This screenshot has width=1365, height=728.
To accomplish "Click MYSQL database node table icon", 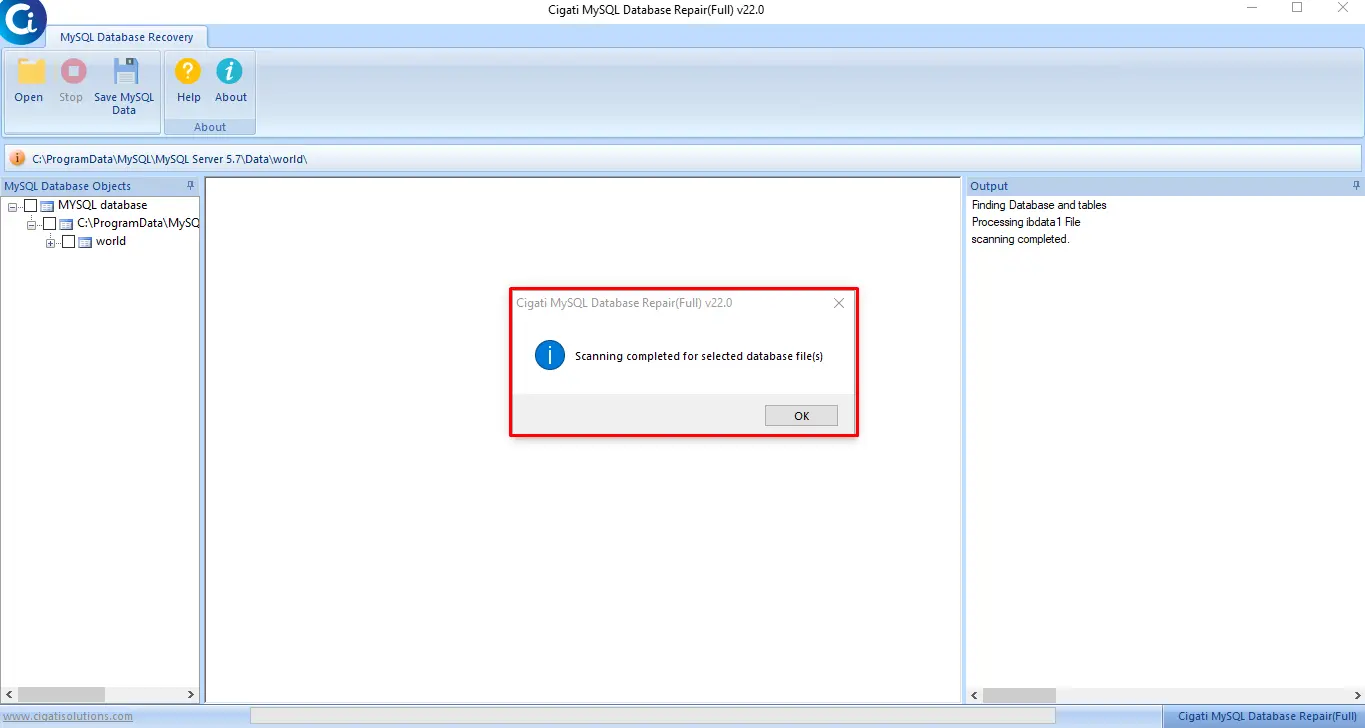I will [47, 206].
